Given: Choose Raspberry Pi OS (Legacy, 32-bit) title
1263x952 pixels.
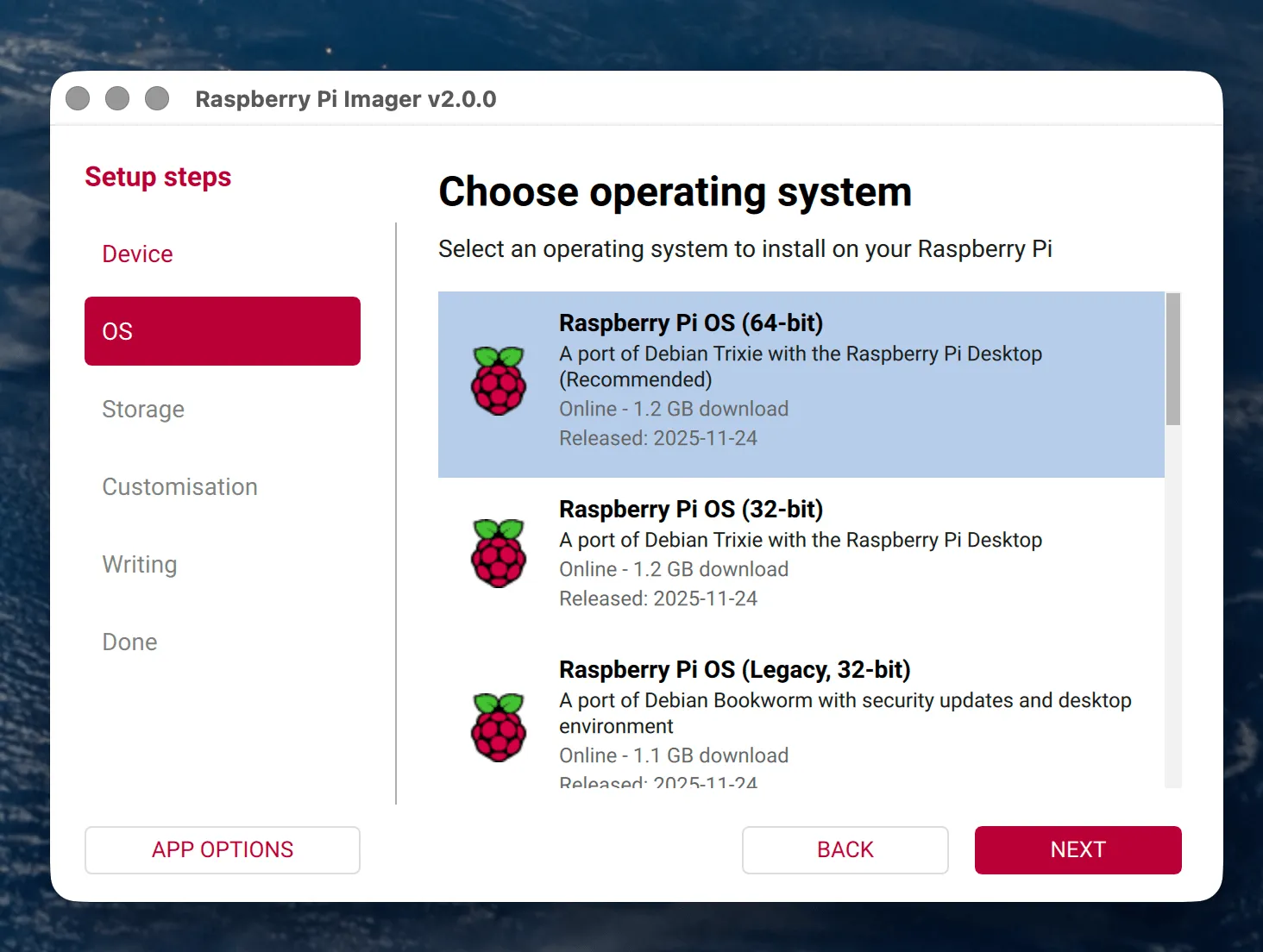Looking at the screenshot, I should (x=735, y=669).
